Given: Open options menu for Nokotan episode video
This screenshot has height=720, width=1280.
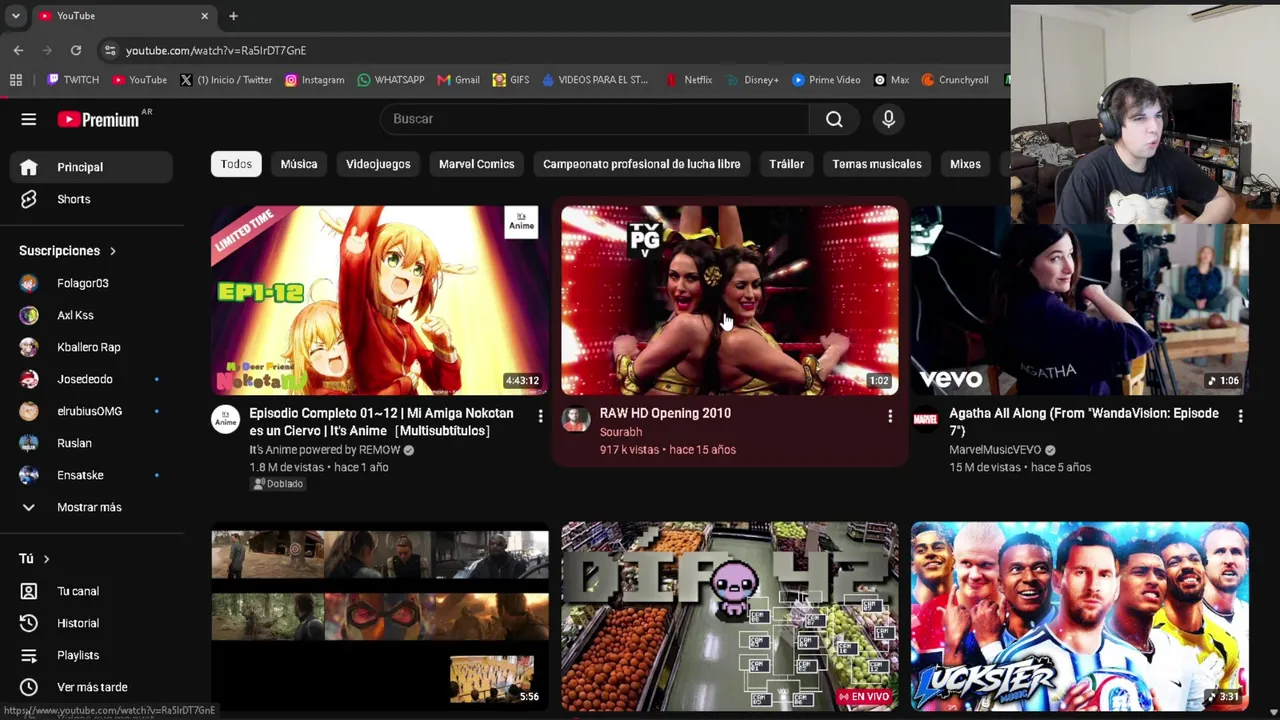Looking at the screenshot, I should (540, 416).
